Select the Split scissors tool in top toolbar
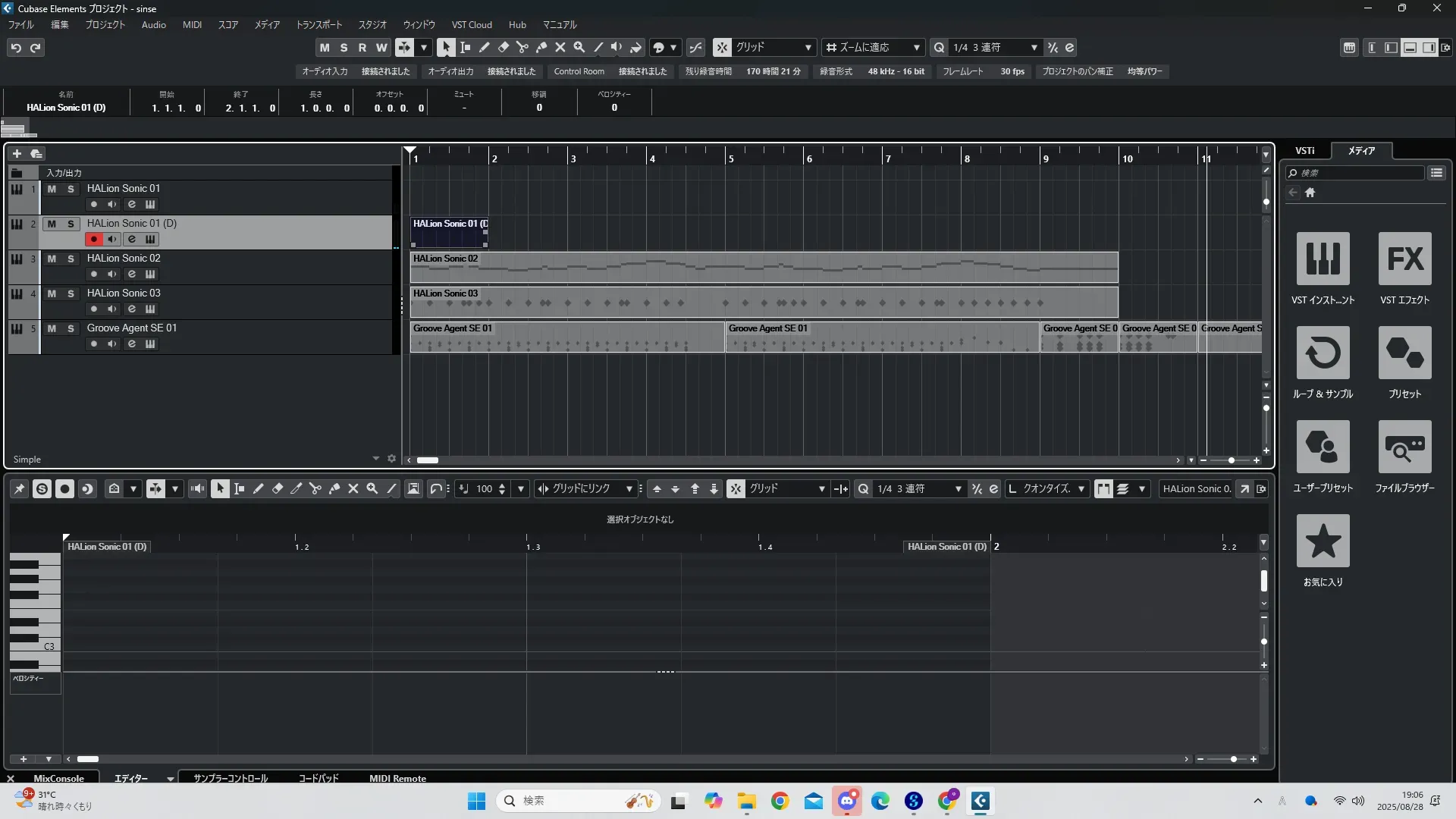This screenshot has width=1456, height=819. [522, 47]
